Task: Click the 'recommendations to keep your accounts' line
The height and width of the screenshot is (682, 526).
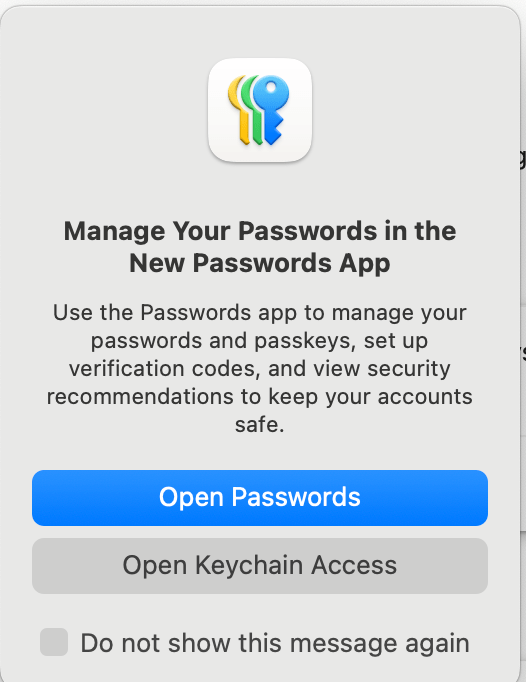Action: [260, 397]
